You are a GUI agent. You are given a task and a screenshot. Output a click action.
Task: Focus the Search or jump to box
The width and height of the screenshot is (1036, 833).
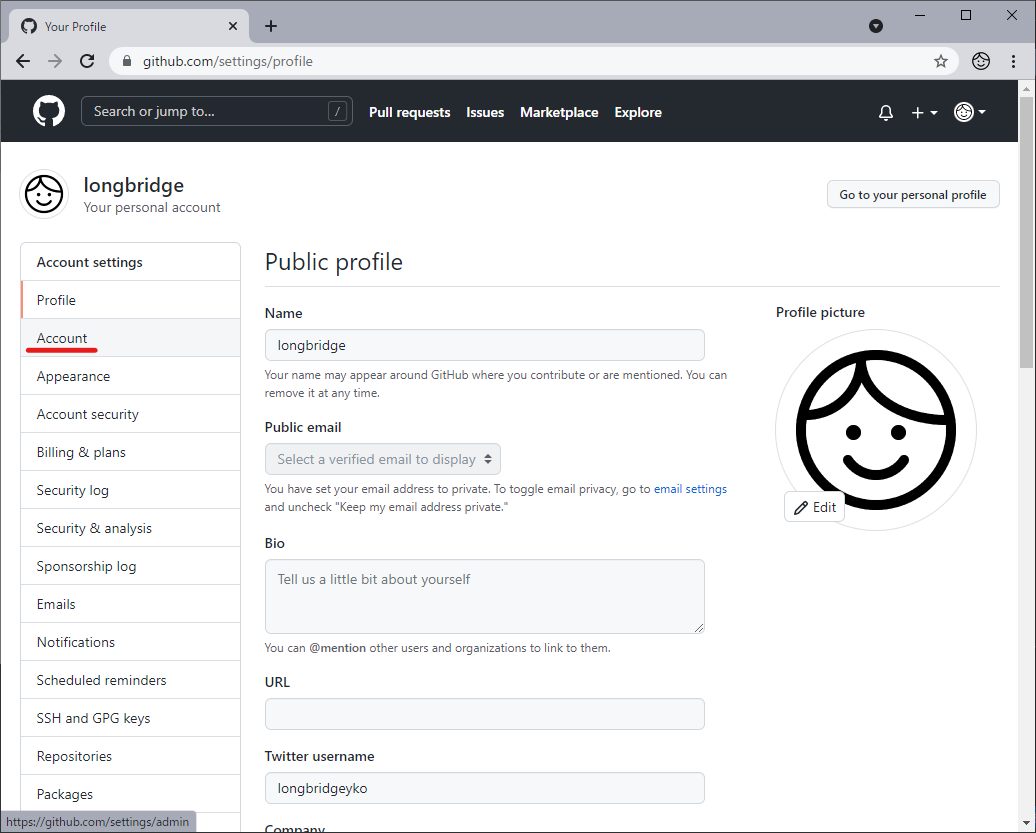click(216, 111)
